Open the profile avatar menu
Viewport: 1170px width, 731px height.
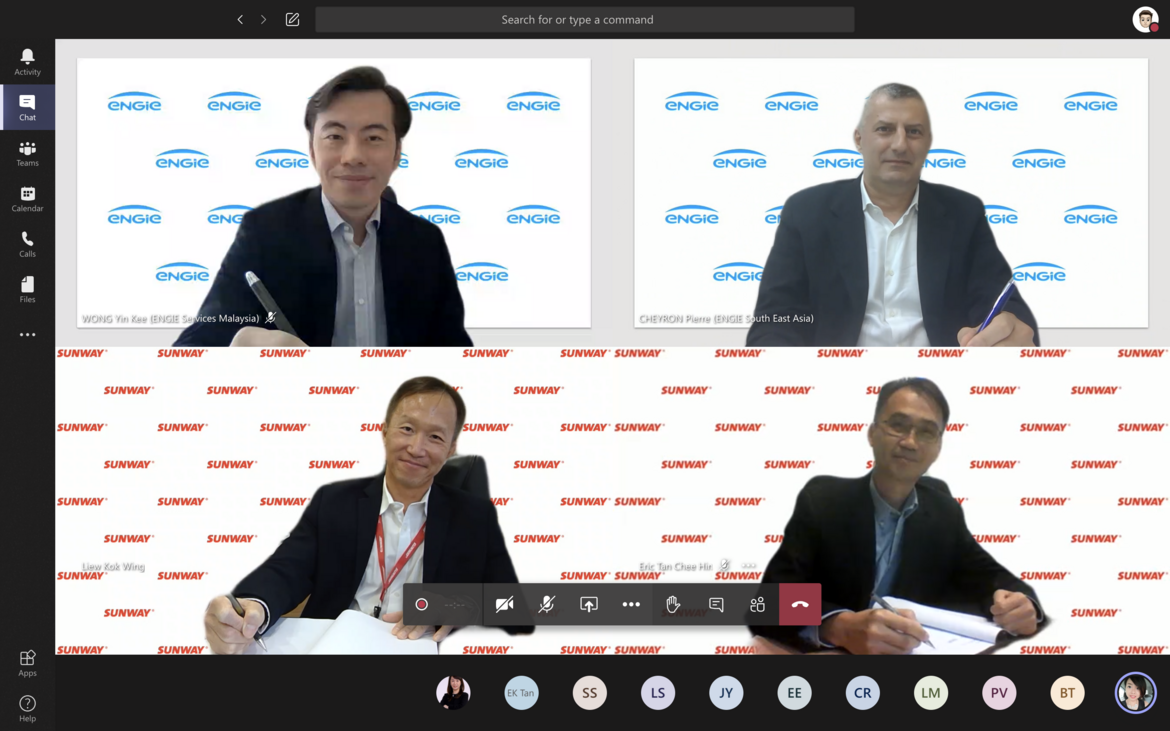pyautogui.click(x=1145, y=19)
